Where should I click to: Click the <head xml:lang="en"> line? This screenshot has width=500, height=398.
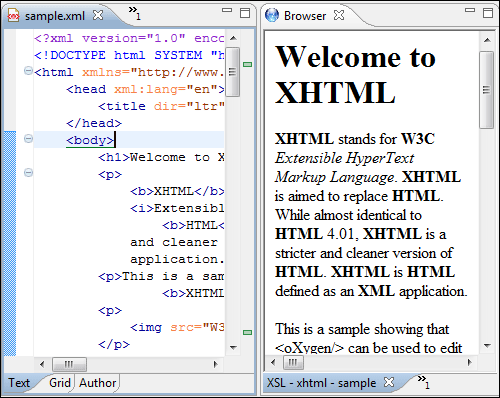coord(145,89)
